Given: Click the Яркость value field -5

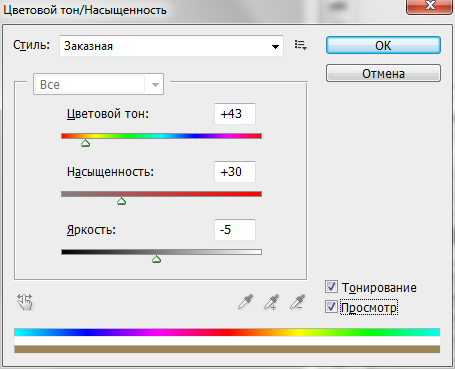Looking at the screenshot, I should (x=235, y=230).
